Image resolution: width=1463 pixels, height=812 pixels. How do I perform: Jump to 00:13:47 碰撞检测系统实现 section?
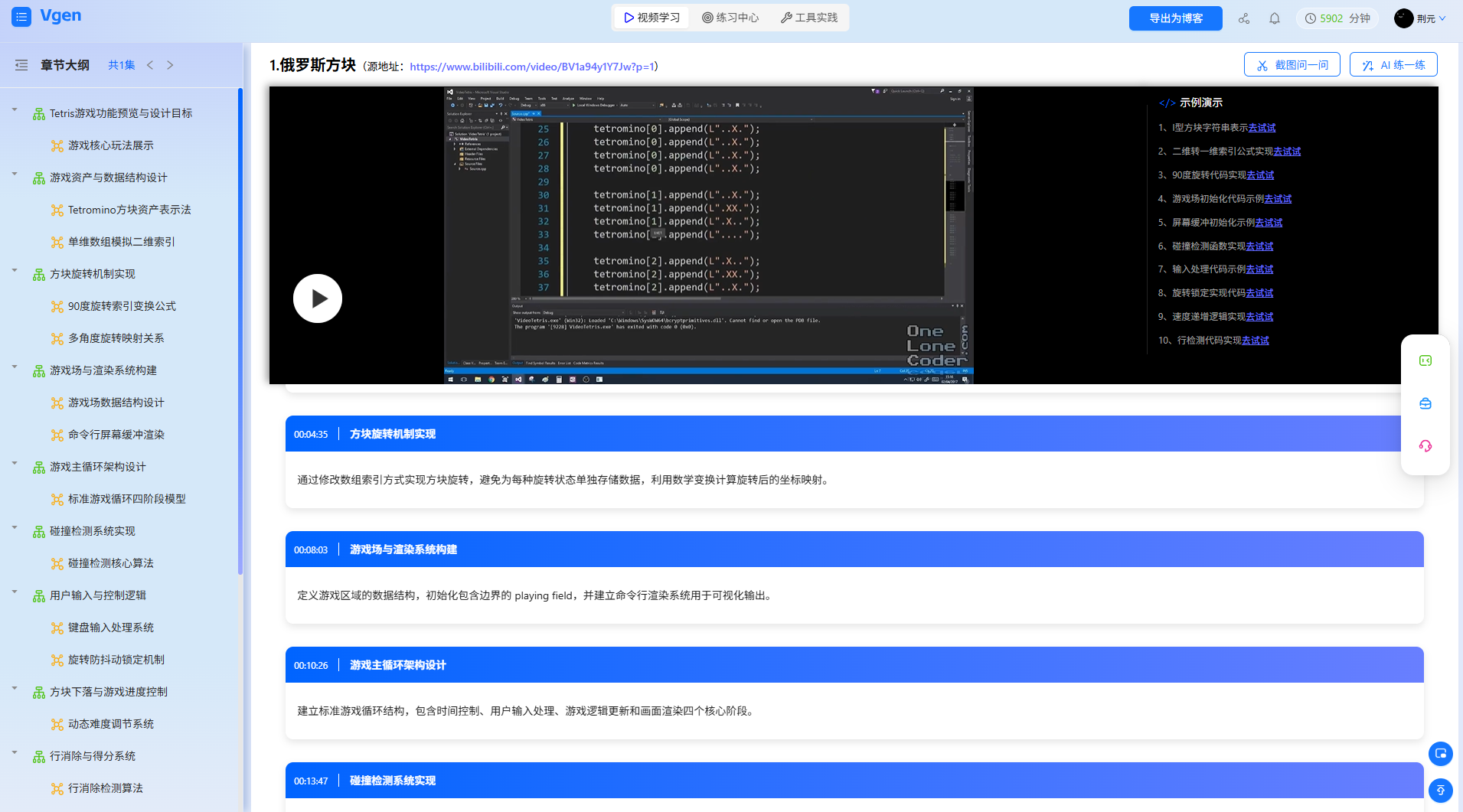[x=854, y=781]
